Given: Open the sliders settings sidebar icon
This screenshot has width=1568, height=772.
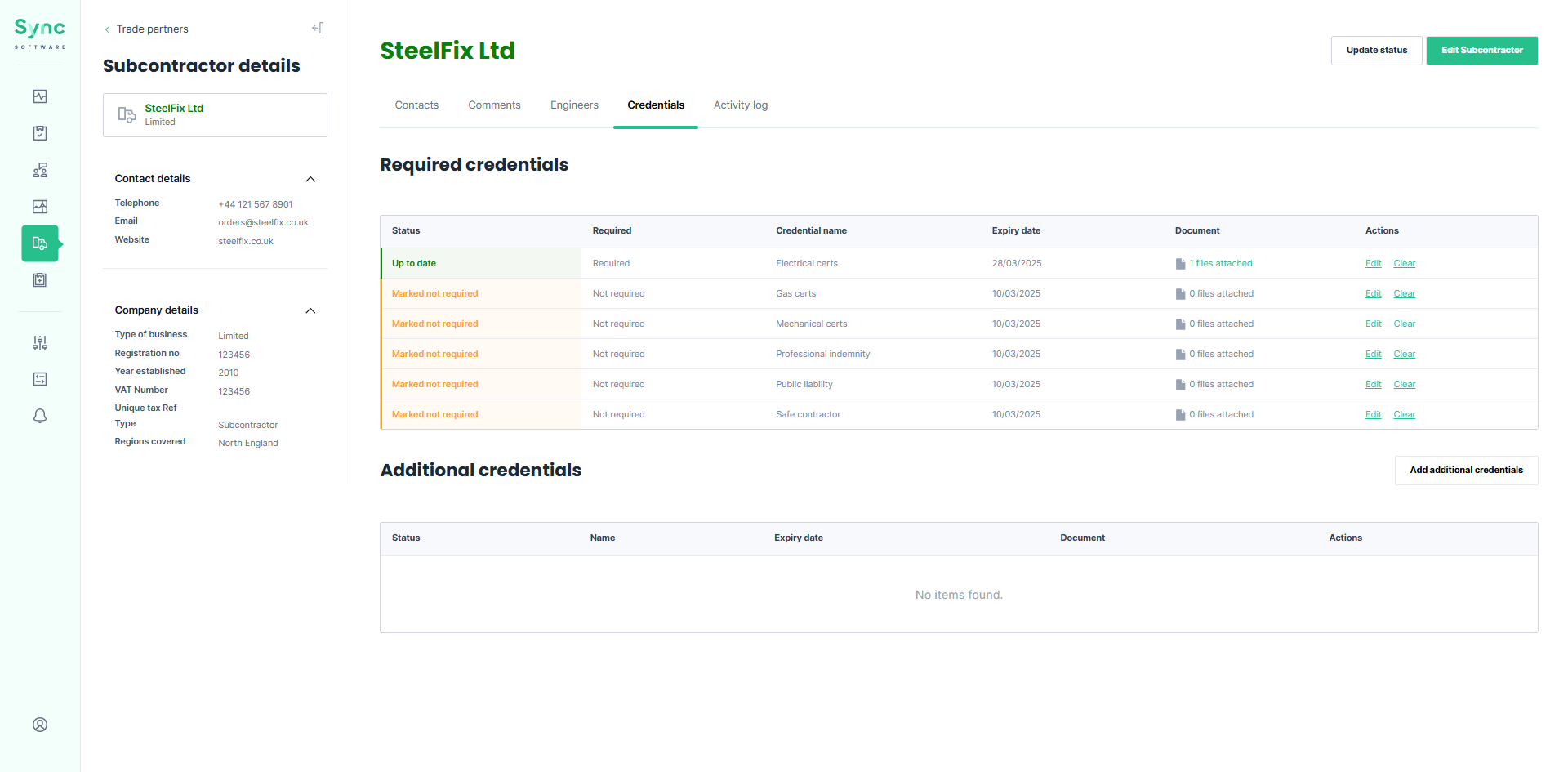Looking at the screenshot, I should 40,343.
